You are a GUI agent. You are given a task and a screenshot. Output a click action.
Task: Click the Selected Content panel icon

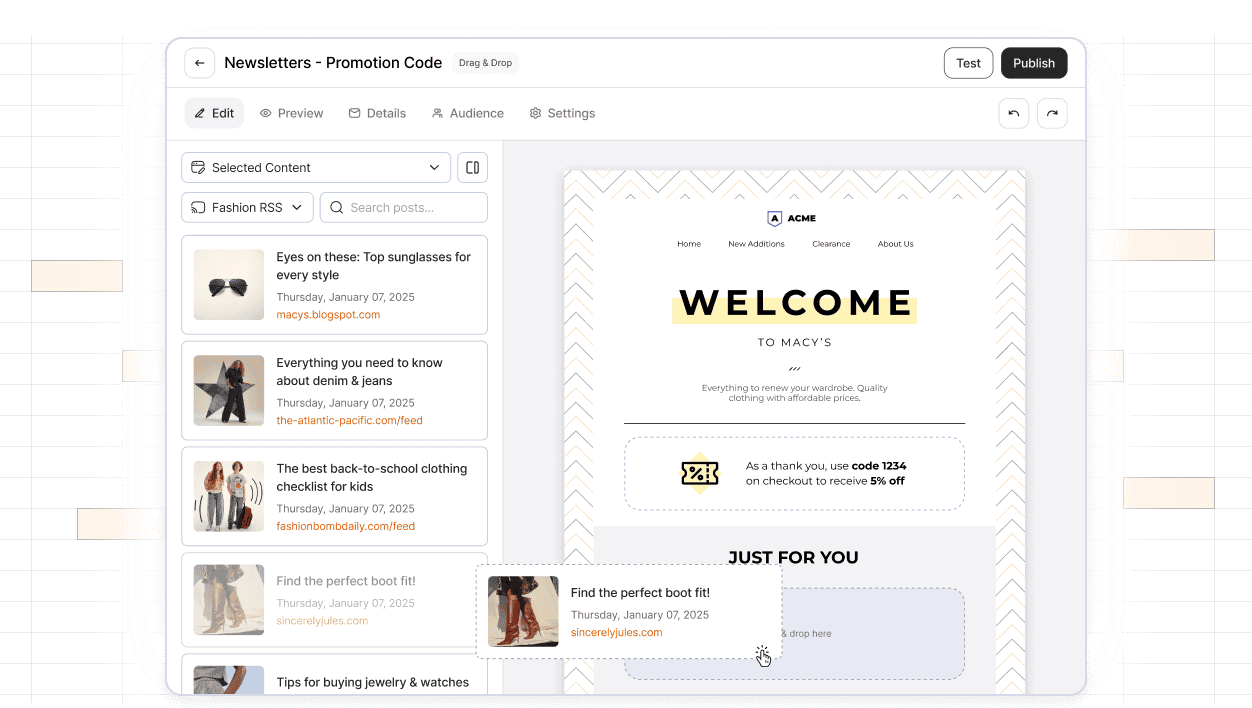tap(198, 167)
